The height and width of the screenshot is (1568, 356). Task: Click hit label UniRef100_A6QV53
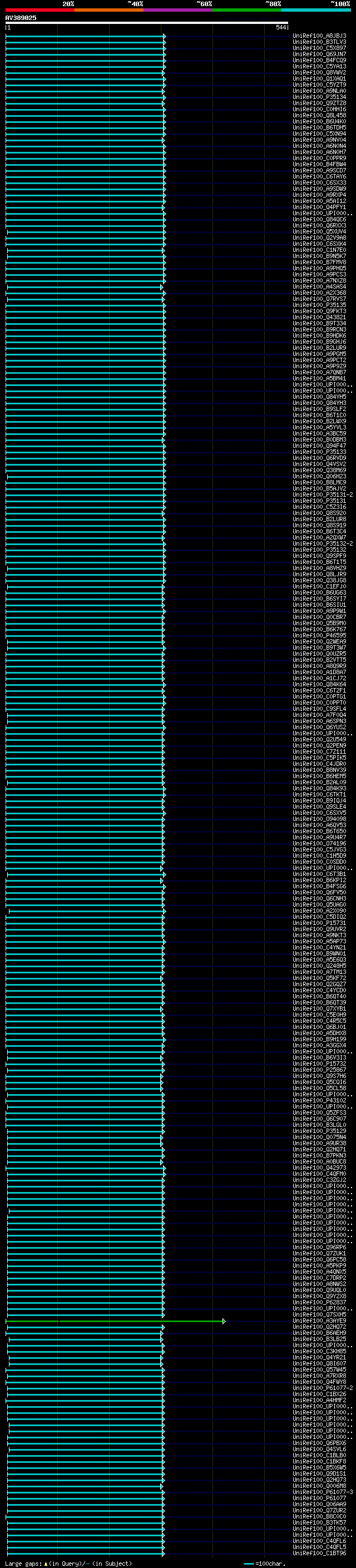(319, 825)
